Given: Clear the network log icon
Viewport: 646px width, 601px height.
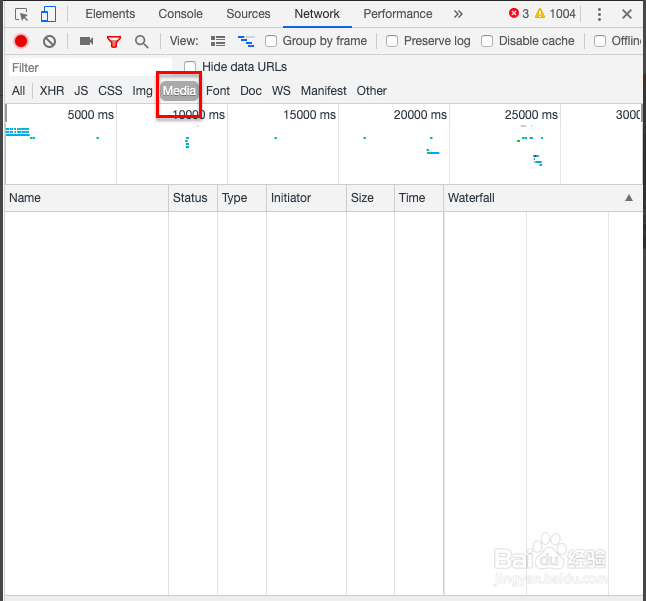Looking at the screenshot, I should (x=49, y=41).
